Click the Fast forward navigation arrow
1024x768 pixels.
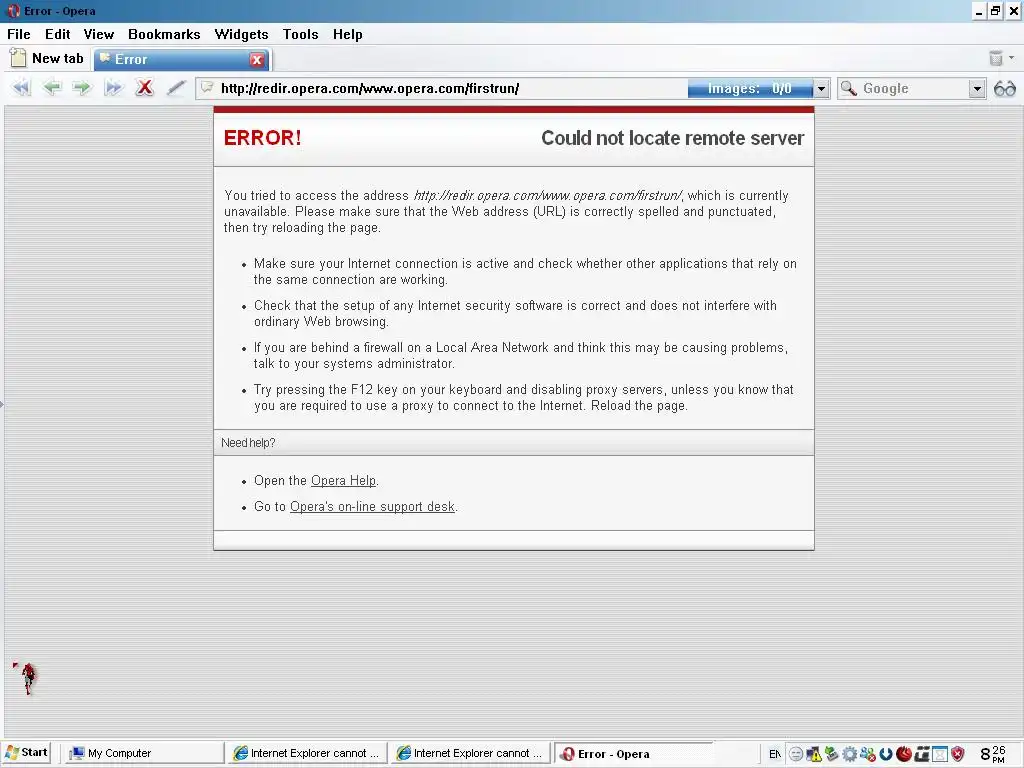pyautogui.click(x=113, y=88)
